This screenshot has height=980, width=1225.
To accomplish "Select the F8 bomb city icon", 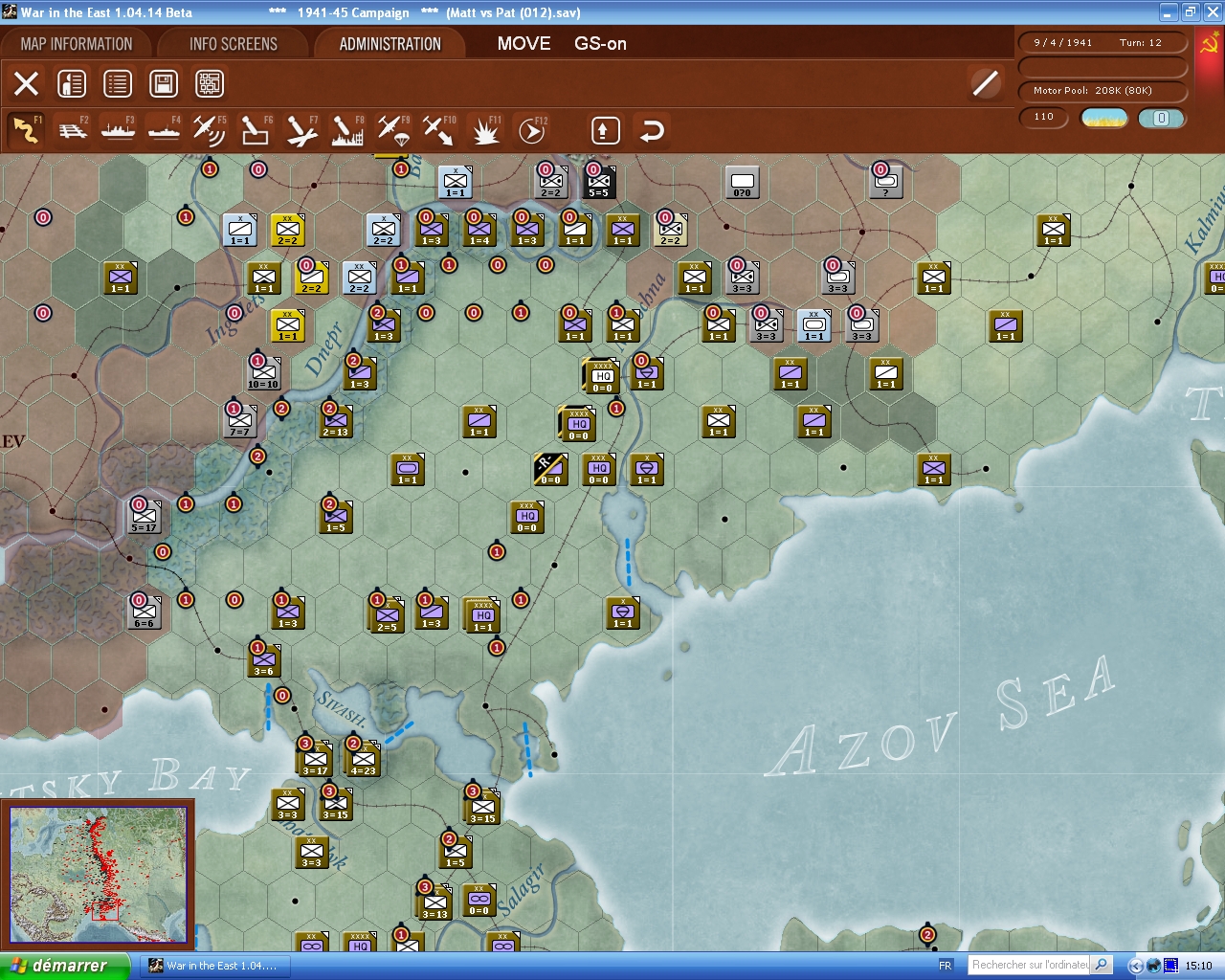I will coord(347,130).
